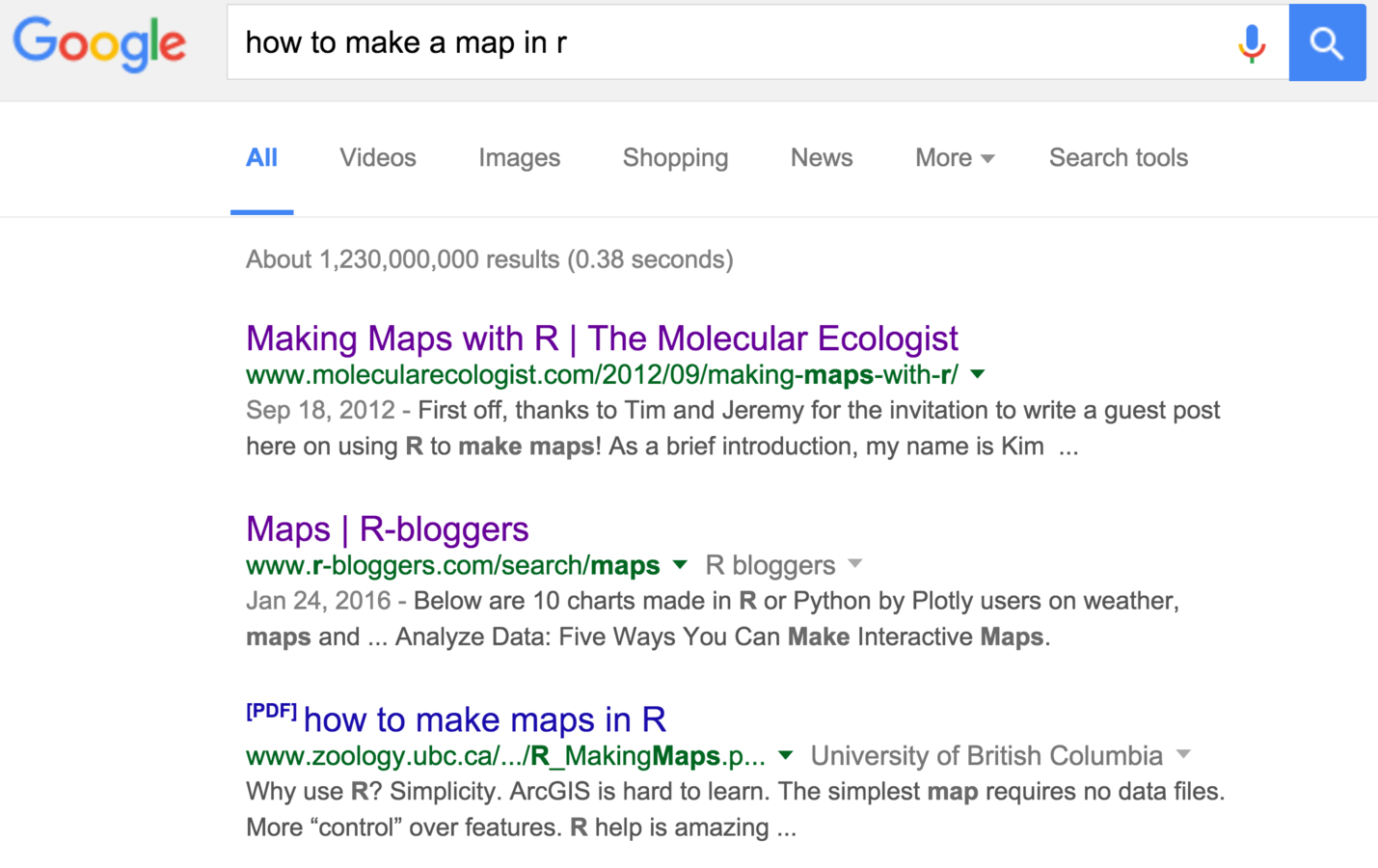
Task: Switch to the Images tab
Action: [519, 158]
